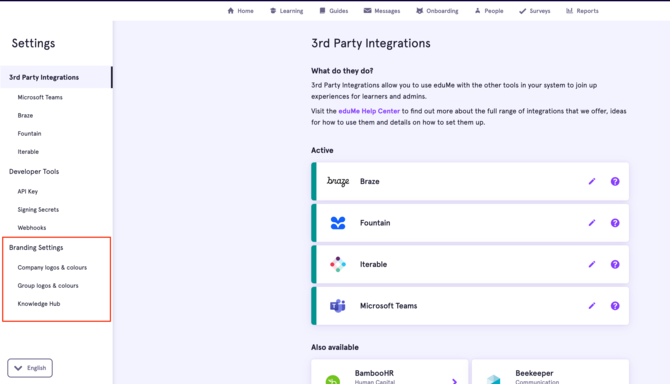
Task: Click the Guides book icon
Action: [322, 11]
